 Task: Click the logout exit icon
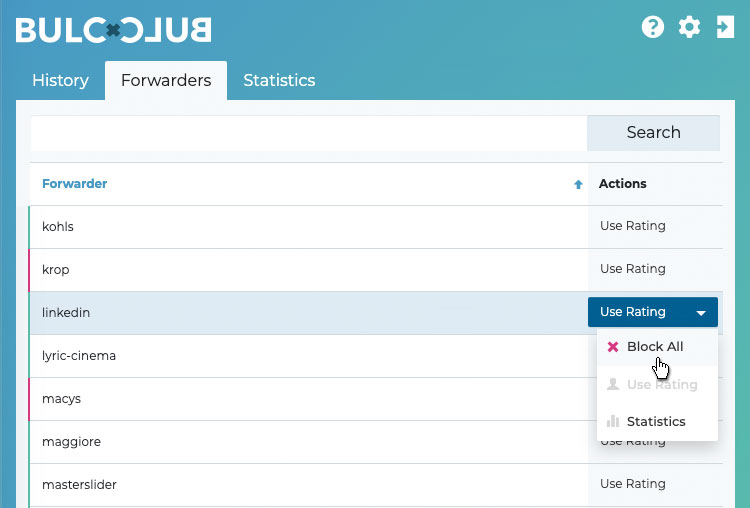(x=725, y=27)
